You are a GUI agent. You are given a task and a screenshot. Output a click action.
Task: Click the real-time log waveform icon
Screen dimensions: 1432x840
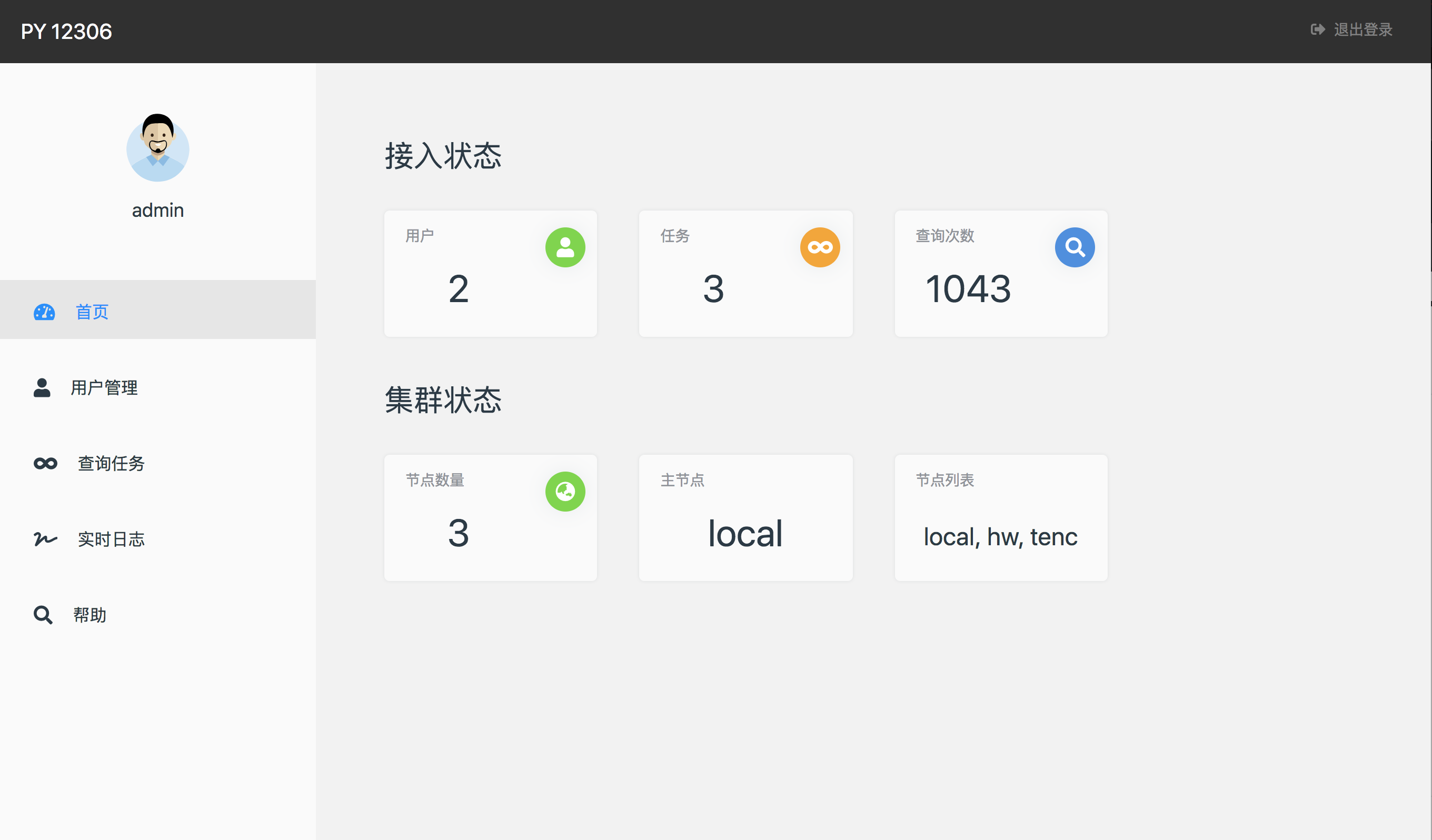point(43,539)
